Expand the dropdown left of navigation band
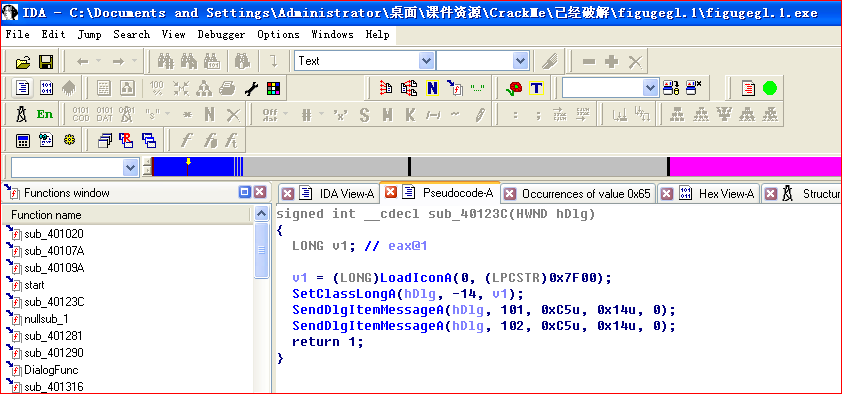The height and width of the screenshot is (394, 842). [x=130, y=167]
